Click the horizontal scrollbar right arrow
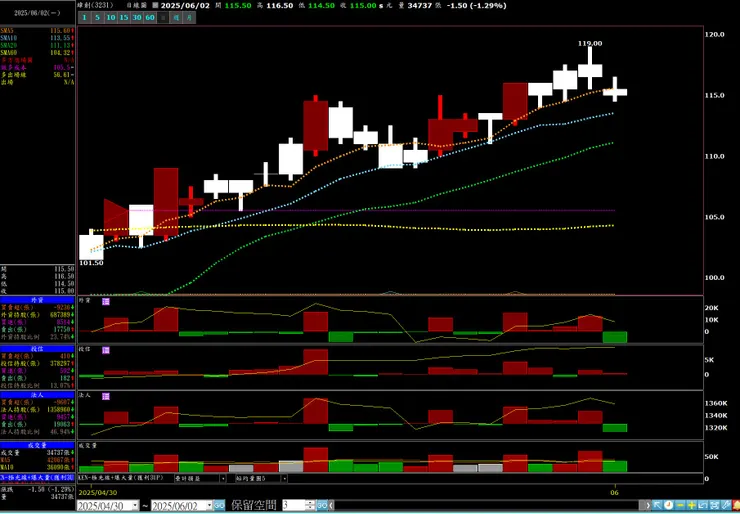 [648, 505]
